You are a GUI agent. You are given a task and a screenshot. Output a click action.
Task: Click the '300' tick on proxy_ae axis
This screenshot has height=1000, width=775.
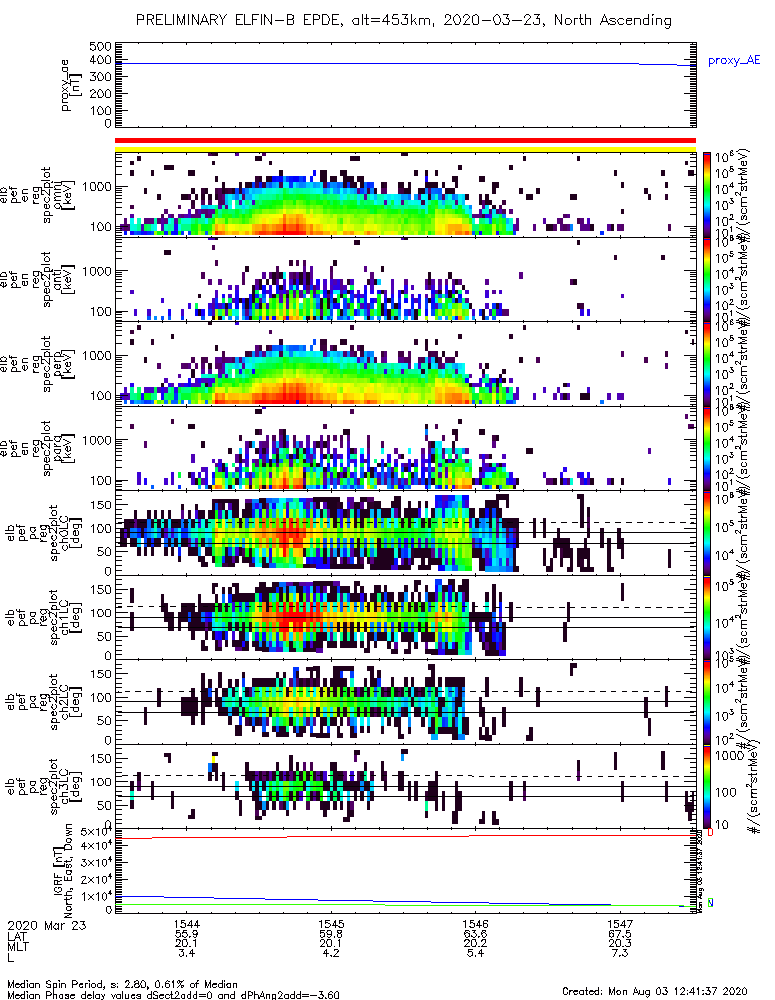[x=101, y=77]
